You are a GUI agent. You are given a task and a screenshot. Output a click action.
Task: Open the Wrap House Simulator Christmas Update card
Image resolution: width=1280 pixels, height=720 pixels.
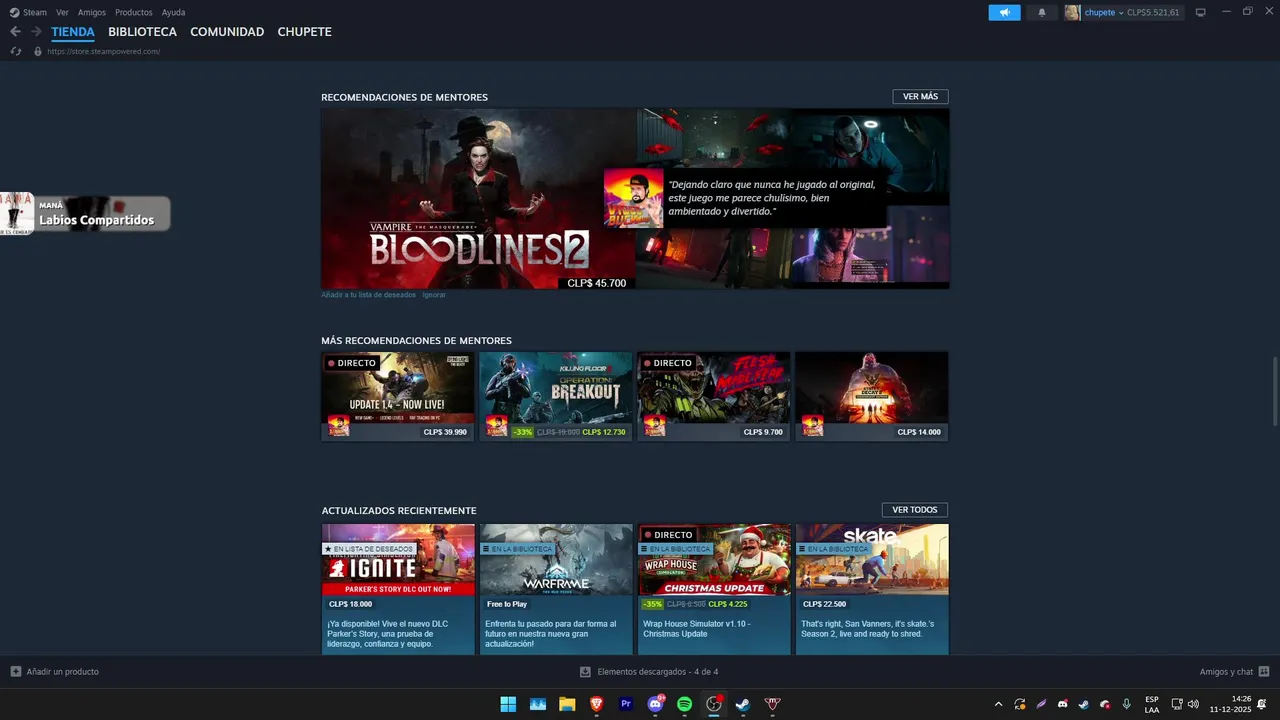(714, 589)
